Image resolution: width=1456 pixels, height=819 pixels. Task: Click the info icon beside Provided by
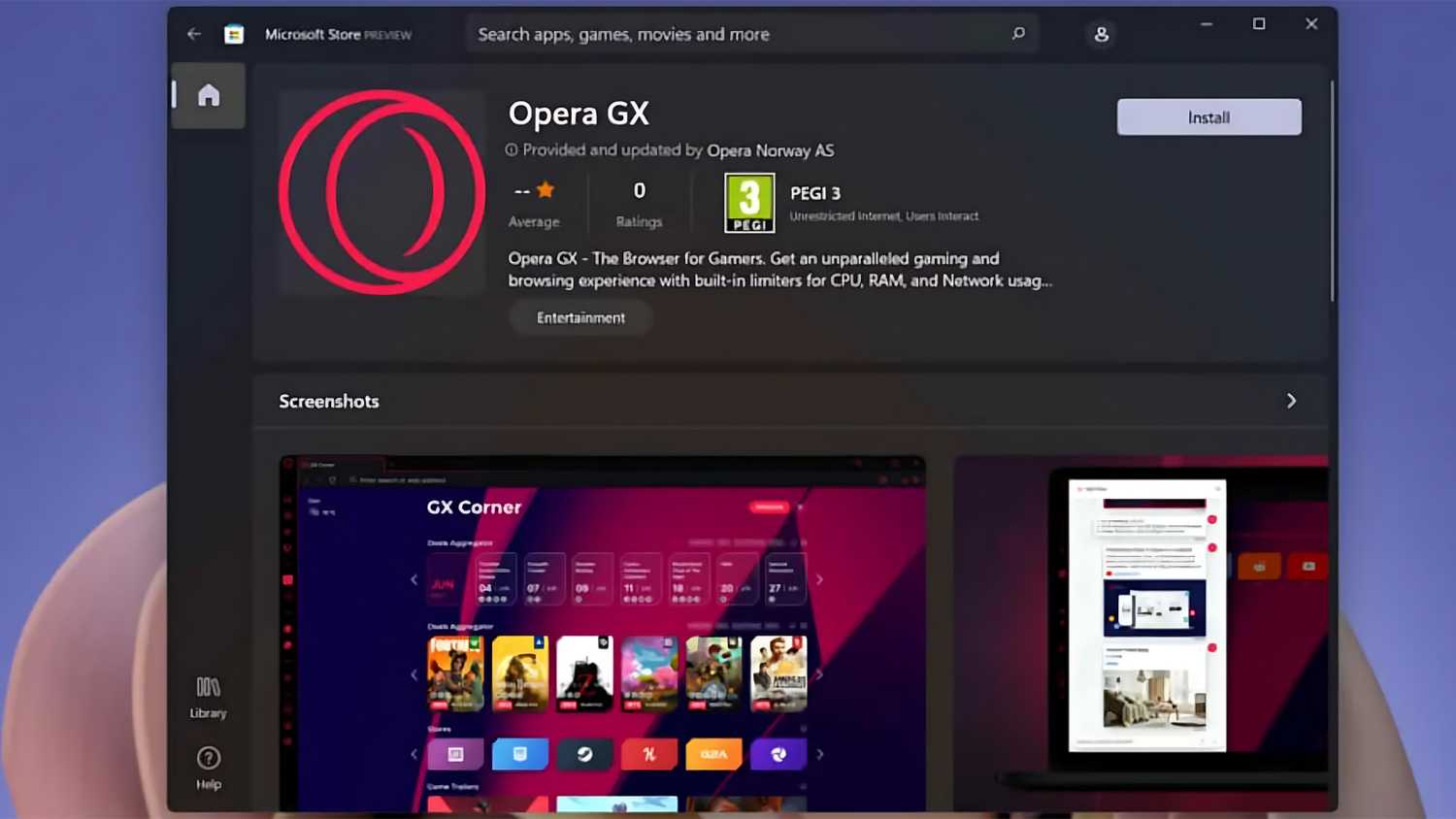click(512, 150)
